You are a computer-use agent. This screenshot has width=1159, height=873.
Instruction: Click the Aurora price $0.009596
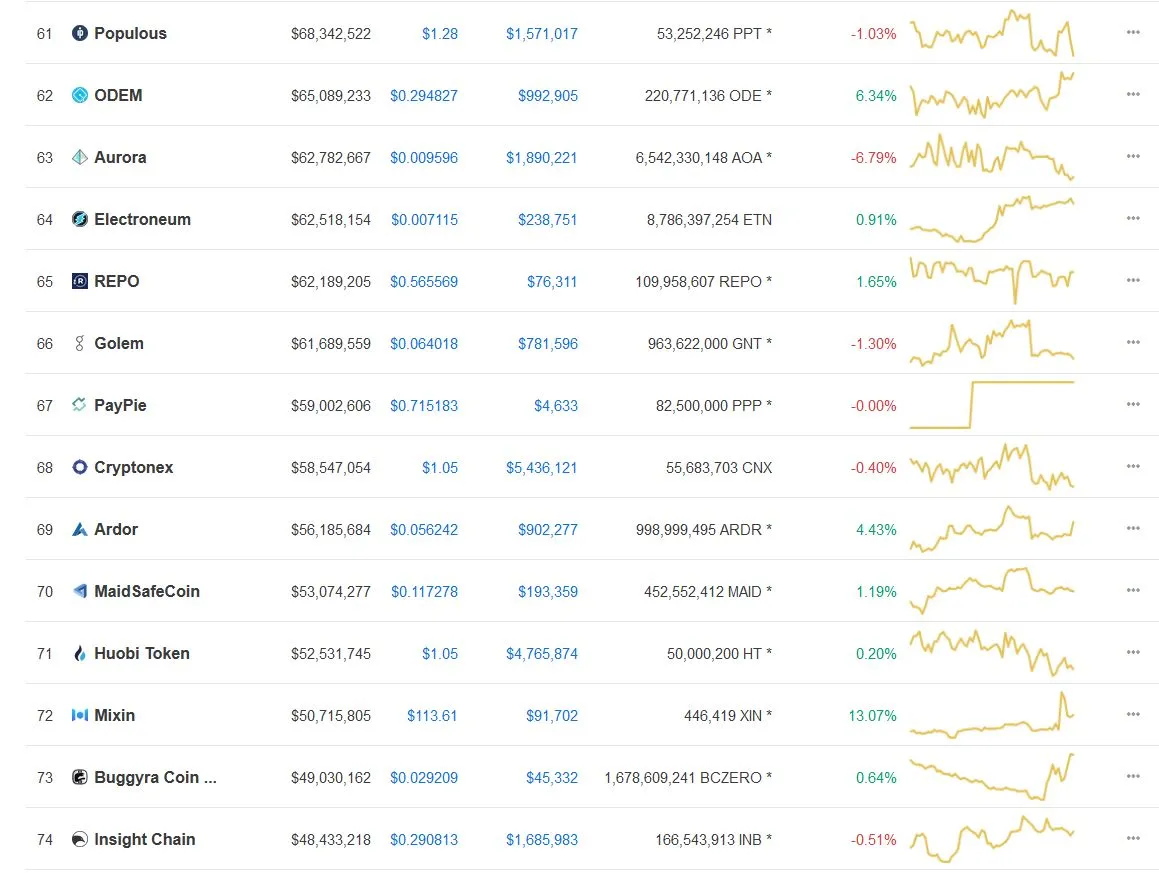click(x=424, y=157)
